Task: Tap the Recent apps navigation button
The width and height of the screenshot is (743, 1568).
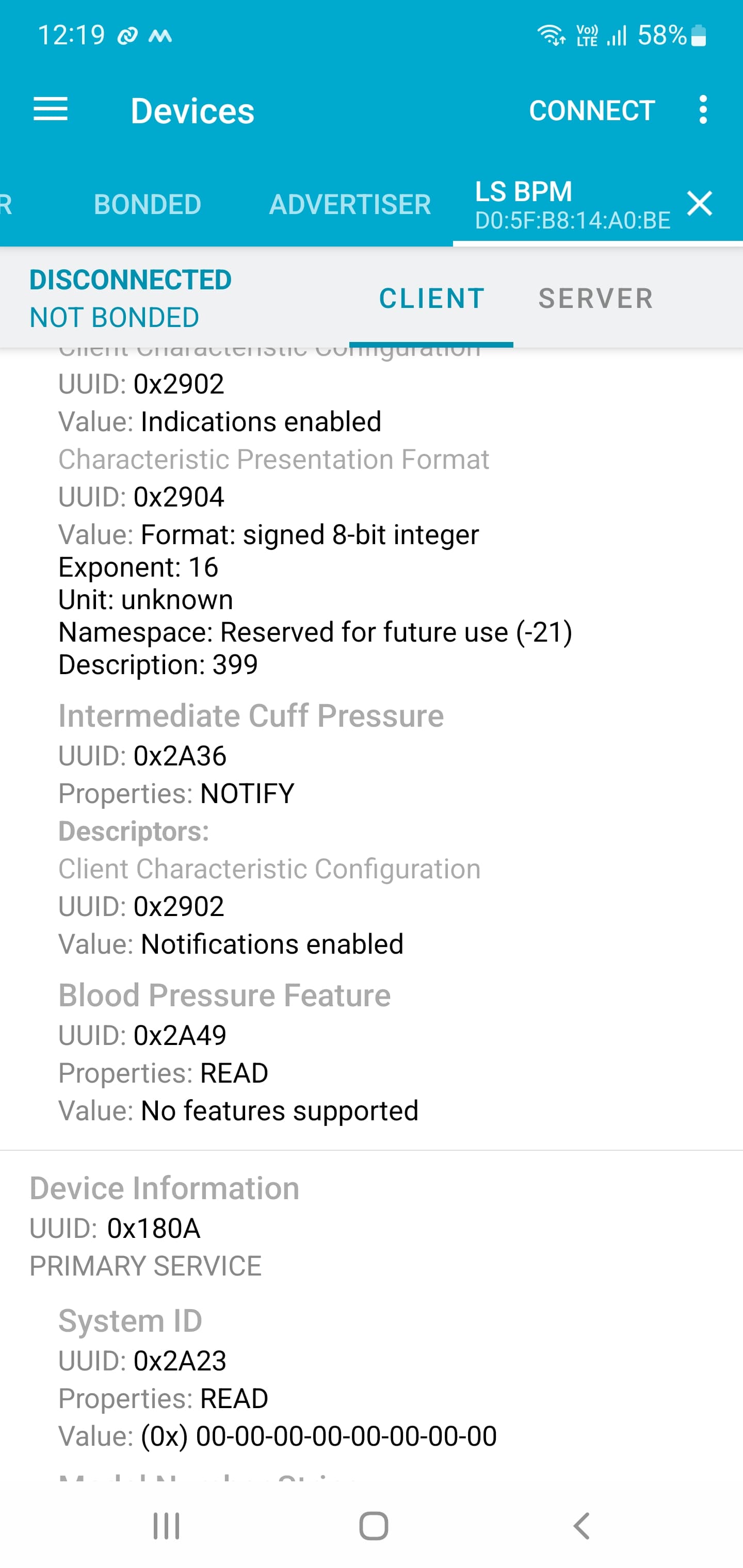Action: [x=166, y=1524]
